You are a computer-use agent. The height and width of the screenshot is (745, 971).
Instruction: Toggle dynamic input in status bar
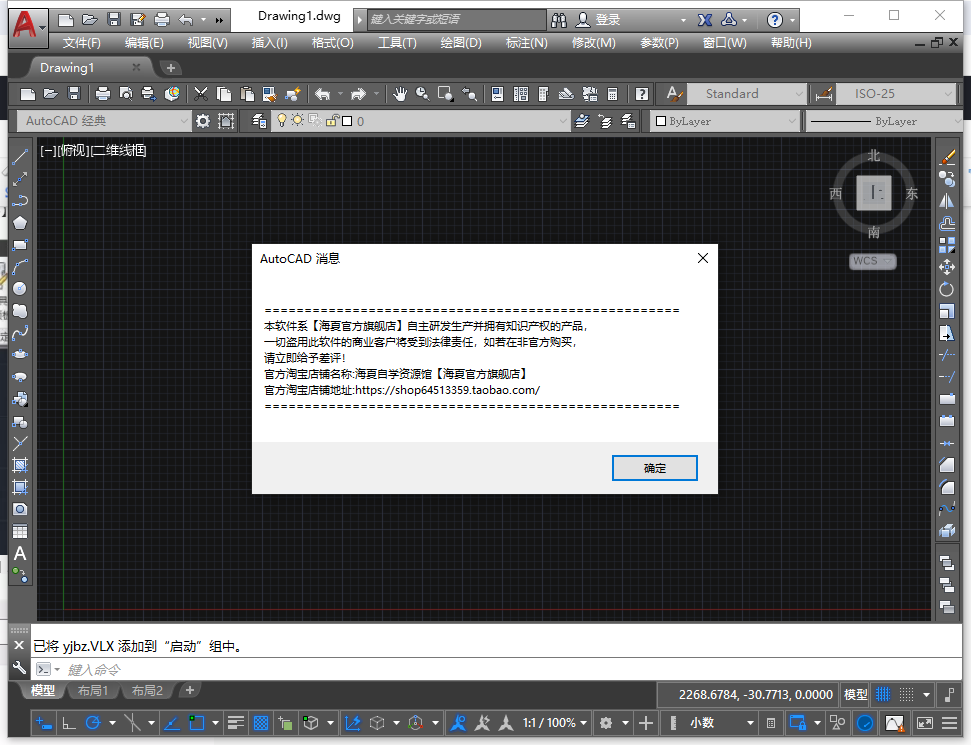(x=44, y=723)
